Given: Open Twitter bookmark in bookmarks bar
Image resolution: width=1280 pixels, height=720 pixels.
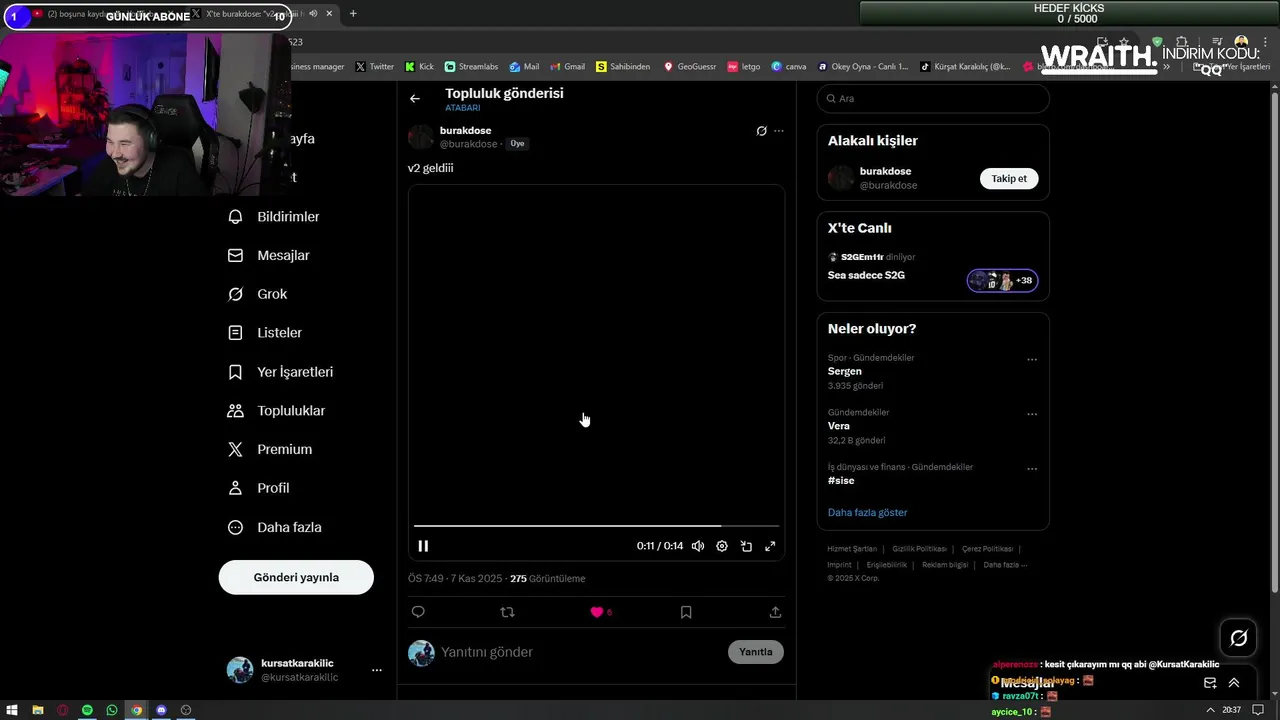Looking at the screenshot, I should point(375,67).
